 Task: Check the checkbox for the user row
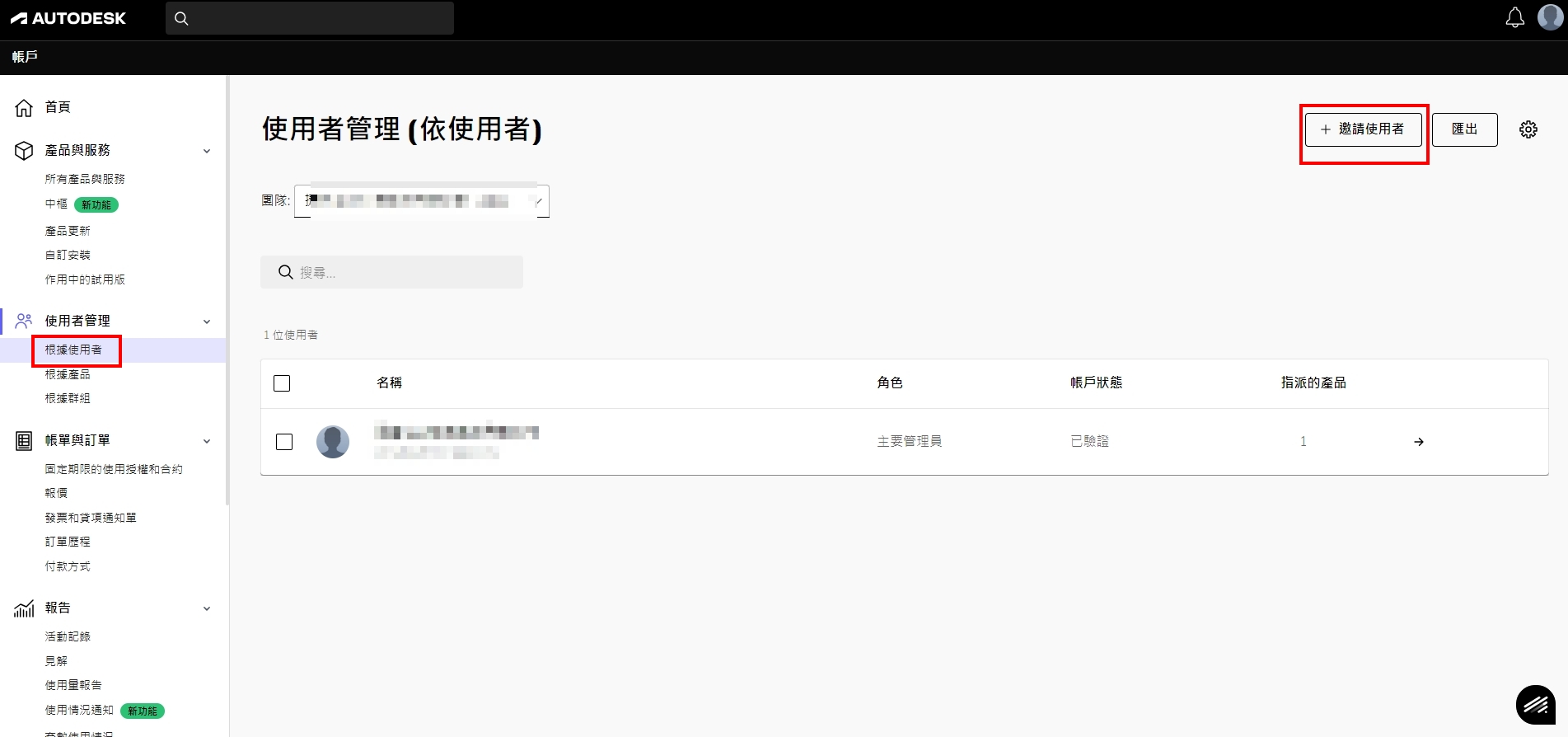click(x=284, y=442)
